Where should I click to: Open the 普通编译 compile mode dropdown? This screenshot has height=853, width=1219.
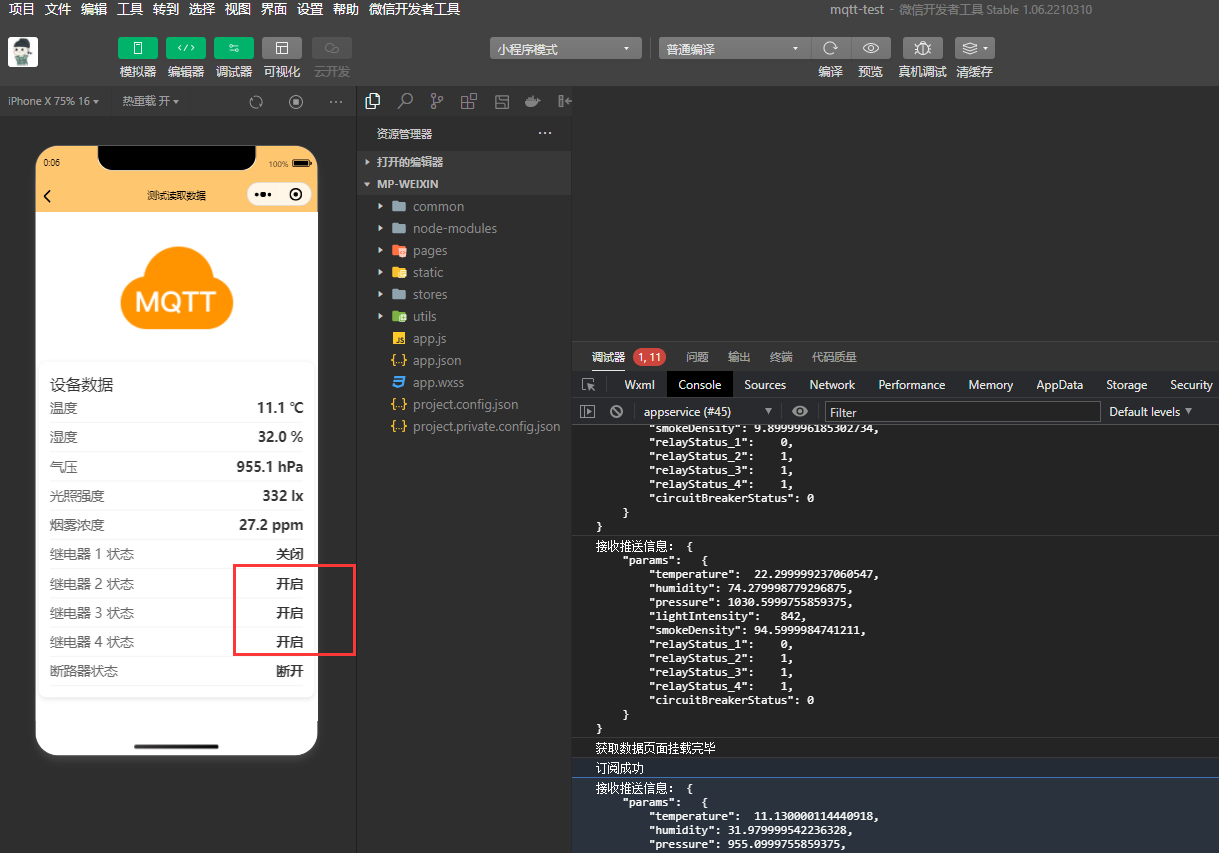pyautogui.click(x=733, y=47)
